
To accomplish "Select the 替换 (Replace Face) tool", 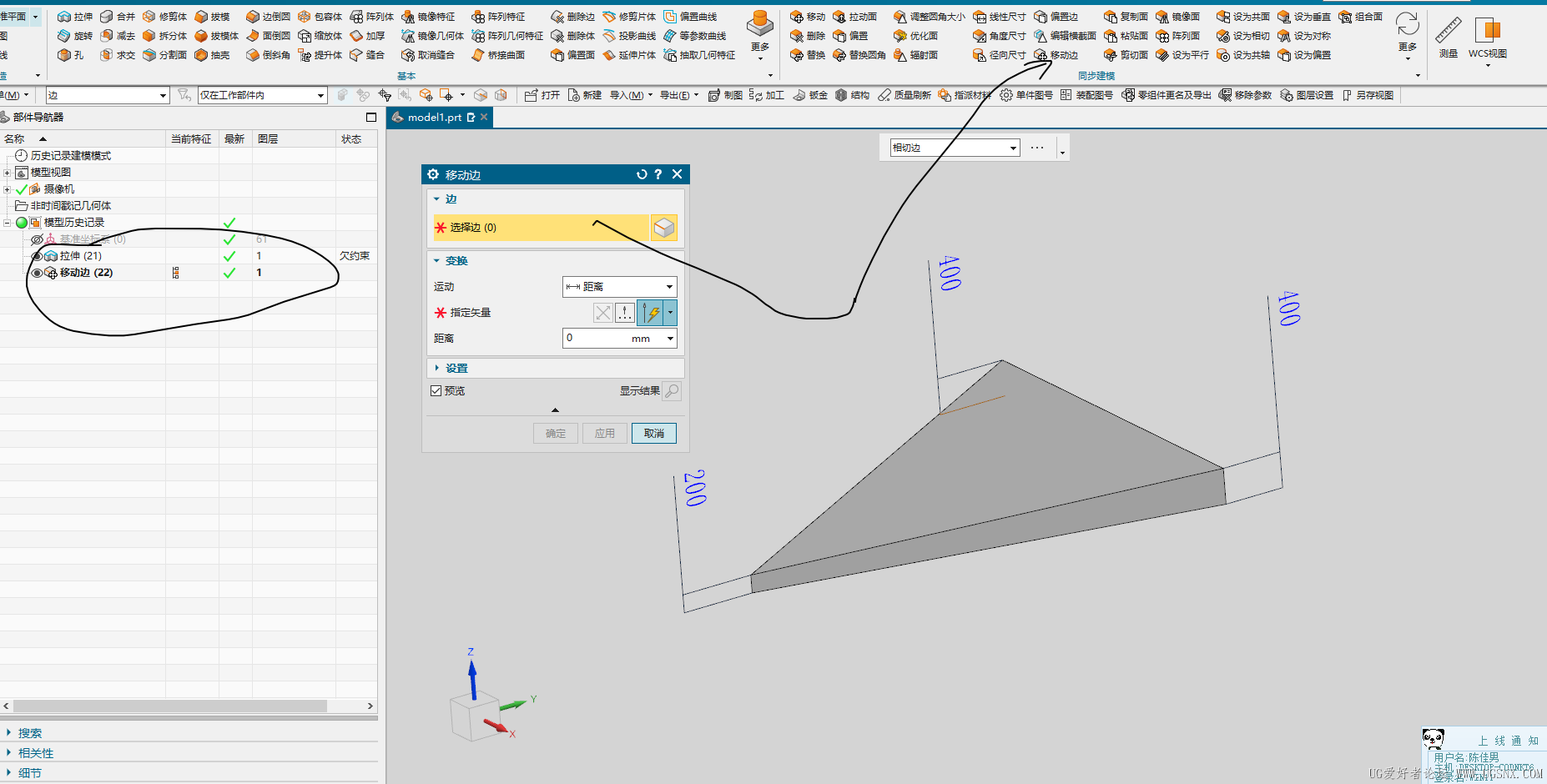I will point(808,55).
